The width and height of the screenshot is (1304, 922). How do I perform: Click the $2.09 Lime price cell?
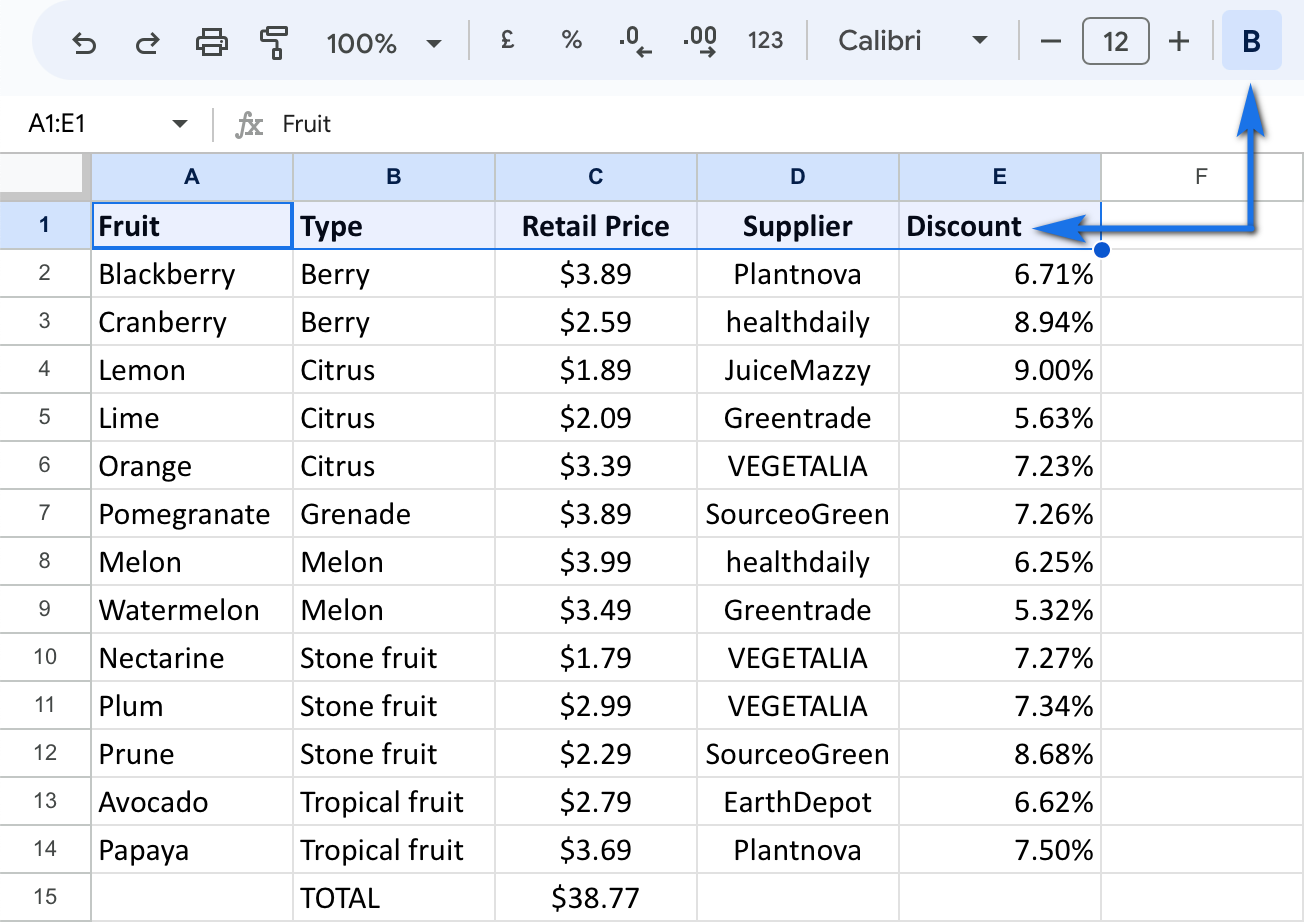(596, 418)
